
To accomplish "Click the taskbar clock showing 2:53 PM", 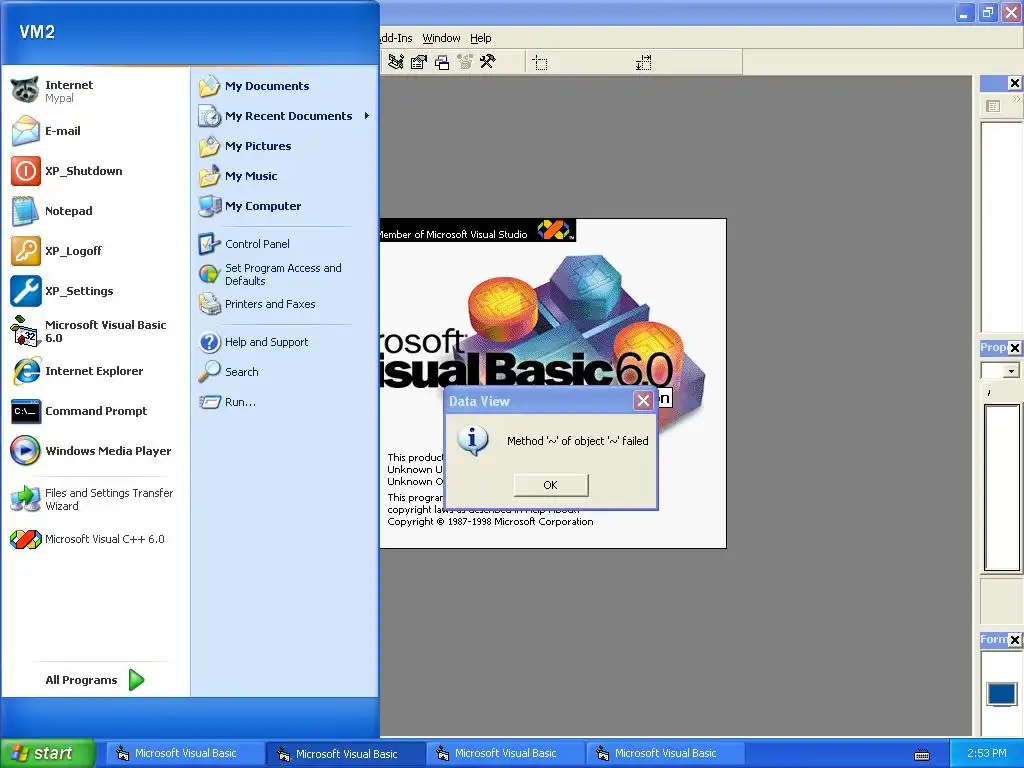I will pos(987,753).
